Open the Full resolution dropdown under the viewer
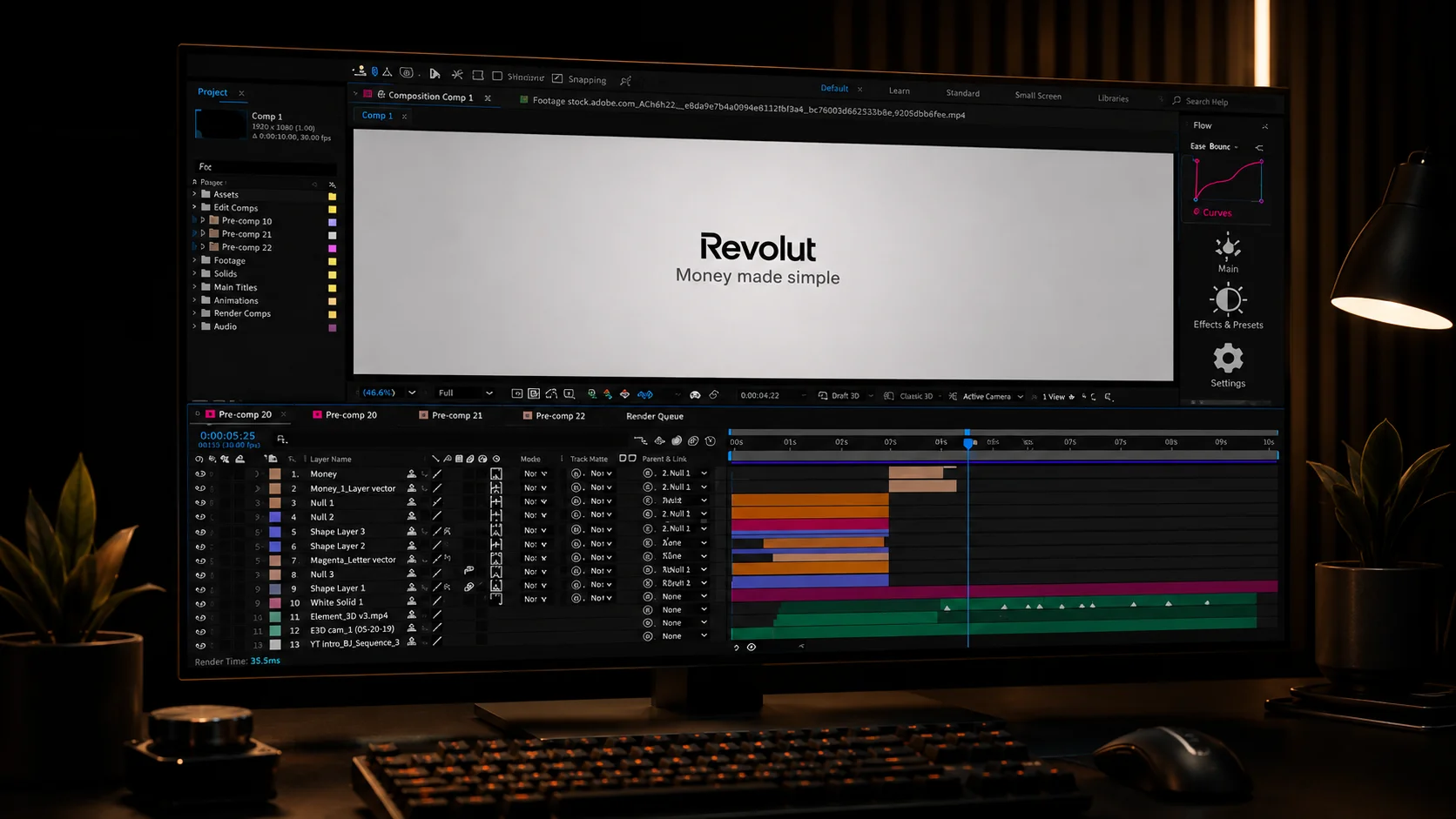 point(465,393)
